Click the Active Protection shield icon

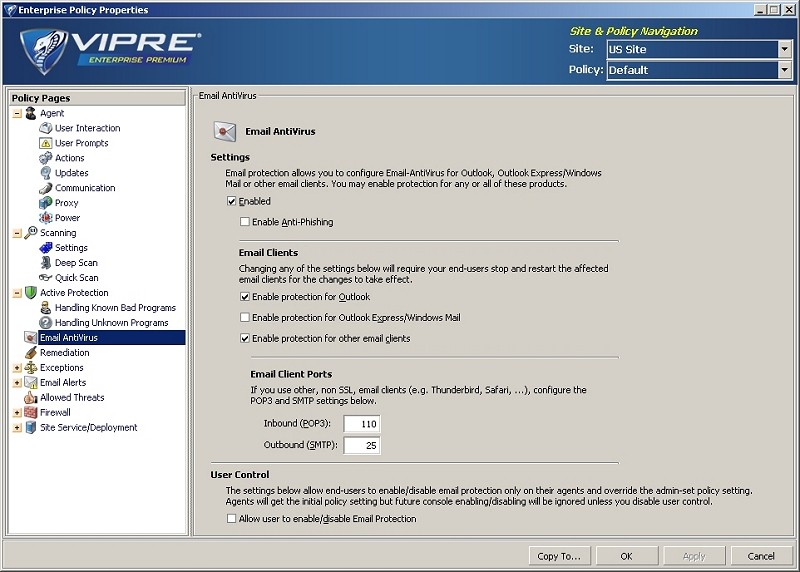coord(30,293)
